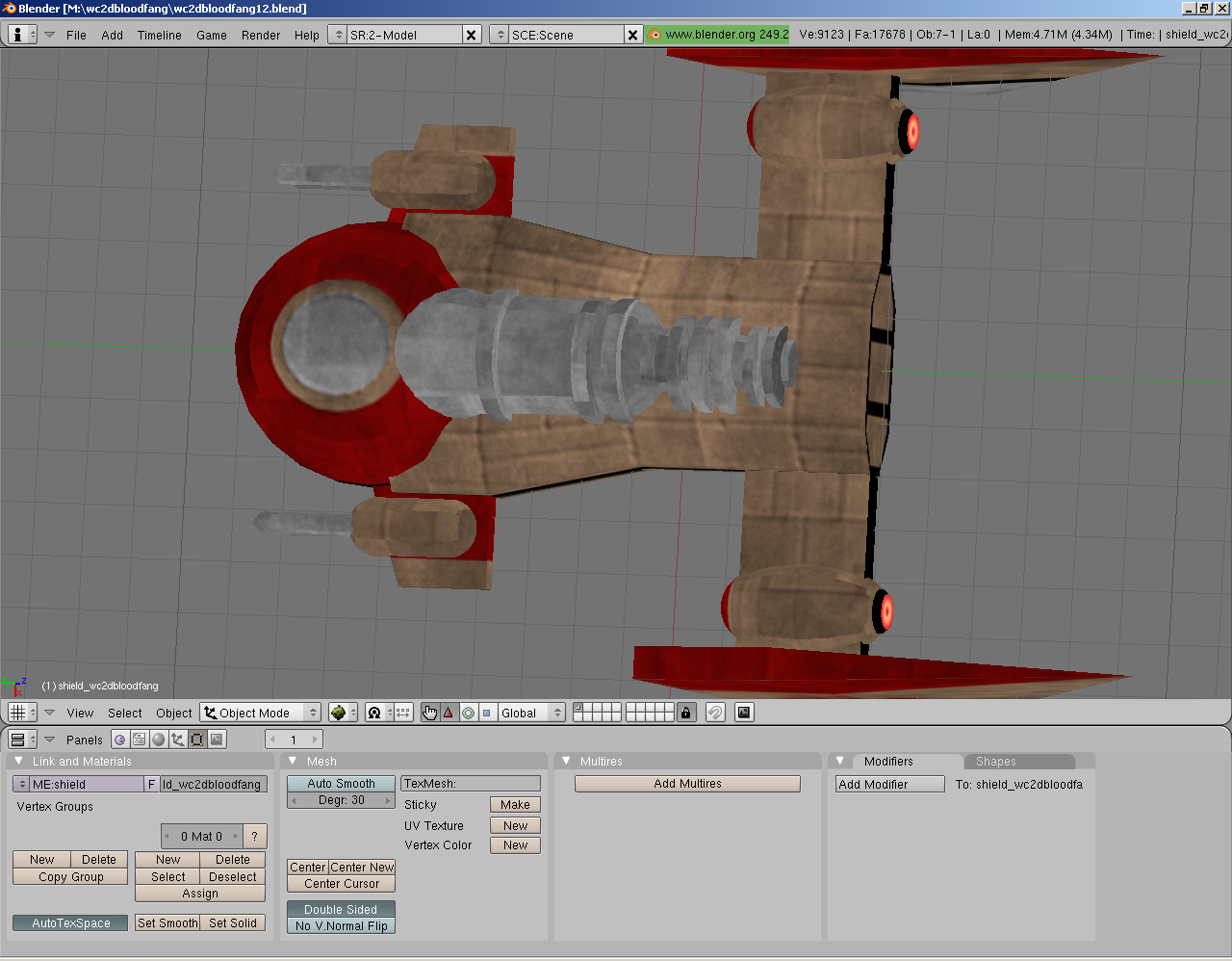Image resolution: width=1232 pixels, height=961 pixels.
Task: Click the Add Modifier button
Action: [x=889, y=784]
